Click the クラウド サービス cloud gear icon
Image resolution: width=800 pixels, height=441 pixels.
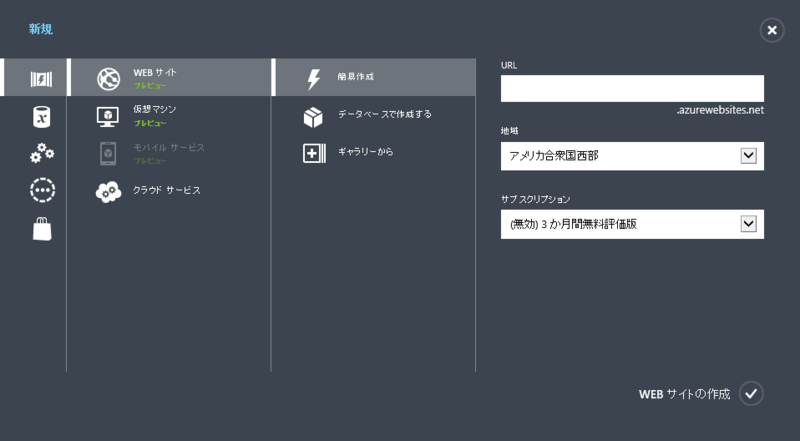pos(109,192)
